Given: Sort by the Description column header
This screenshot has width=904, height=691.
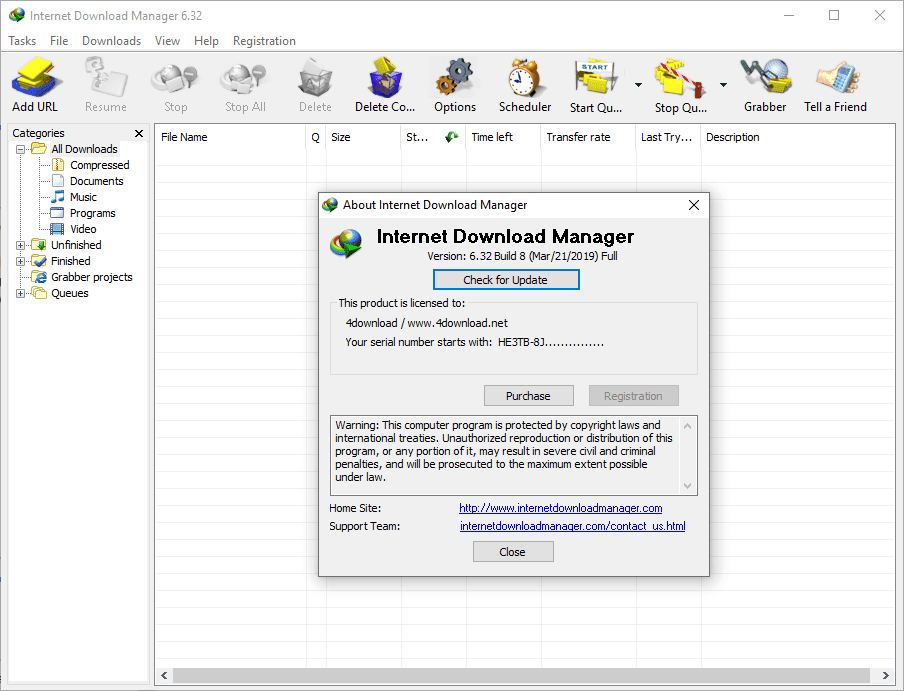Looking at the screenshot, I should 797,137.
